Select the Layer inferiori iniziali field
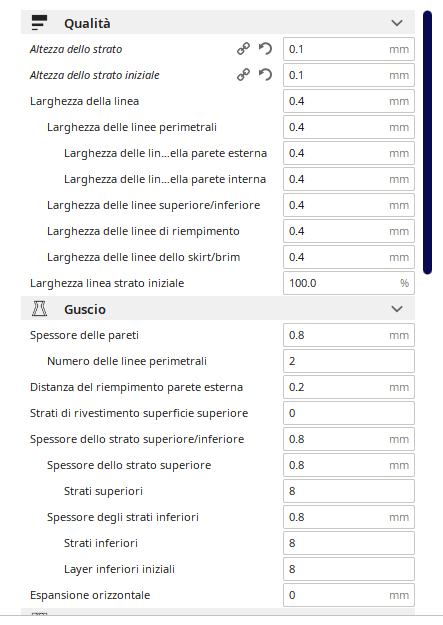Screen dimensions: 443x625 click(x=349, y=569)
